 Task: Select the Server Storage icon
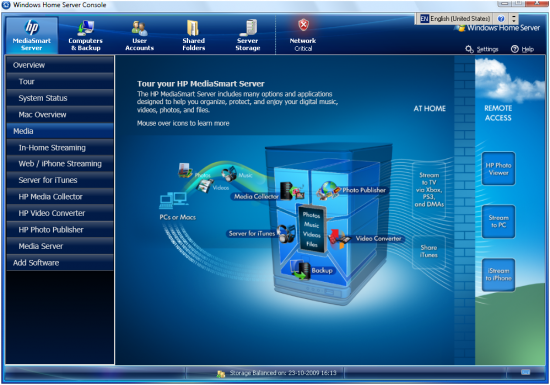(x=248, y=28)
